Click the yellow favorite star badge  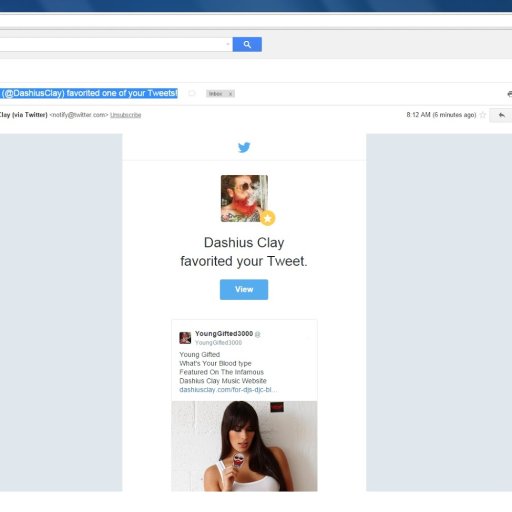pos(268,218)
